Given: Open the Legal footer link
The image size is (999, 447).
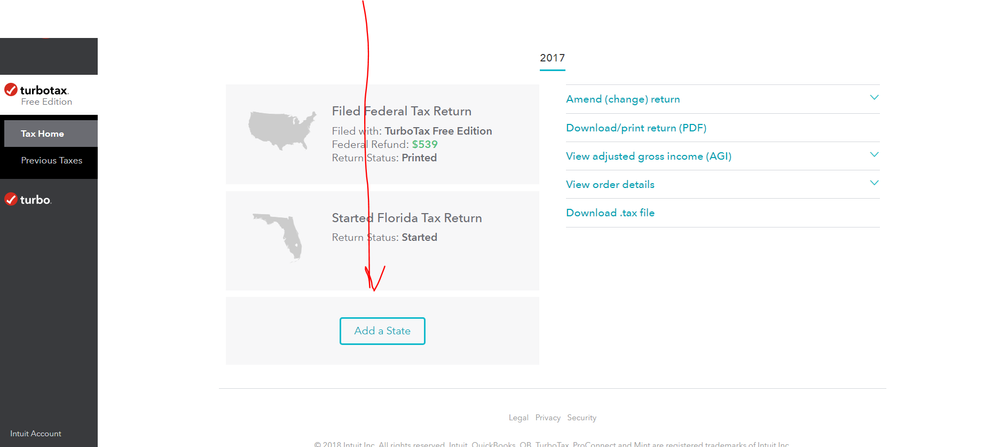Looking at the screenshot, I should pos(518,417).
